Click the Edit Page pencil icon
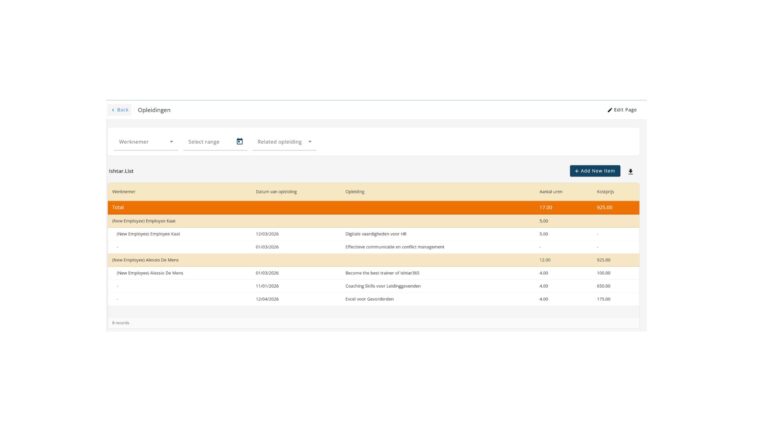 (610, 110)
